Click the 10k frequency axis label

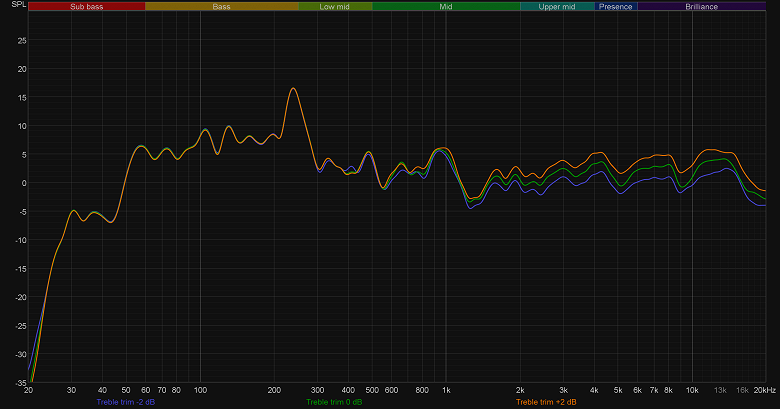click(x=692, y=390)
